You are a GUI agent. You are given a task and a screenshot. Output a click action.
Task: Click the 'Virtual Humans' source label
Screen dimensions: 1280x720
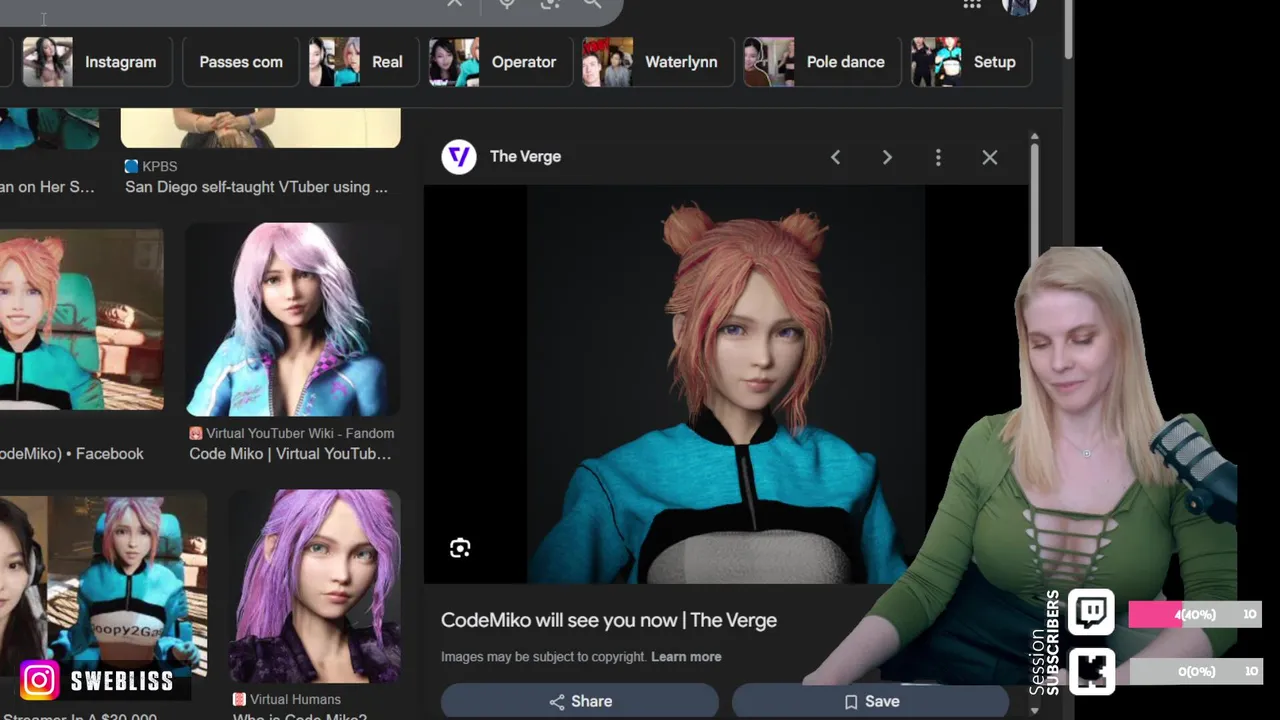(x=295, y=699)
